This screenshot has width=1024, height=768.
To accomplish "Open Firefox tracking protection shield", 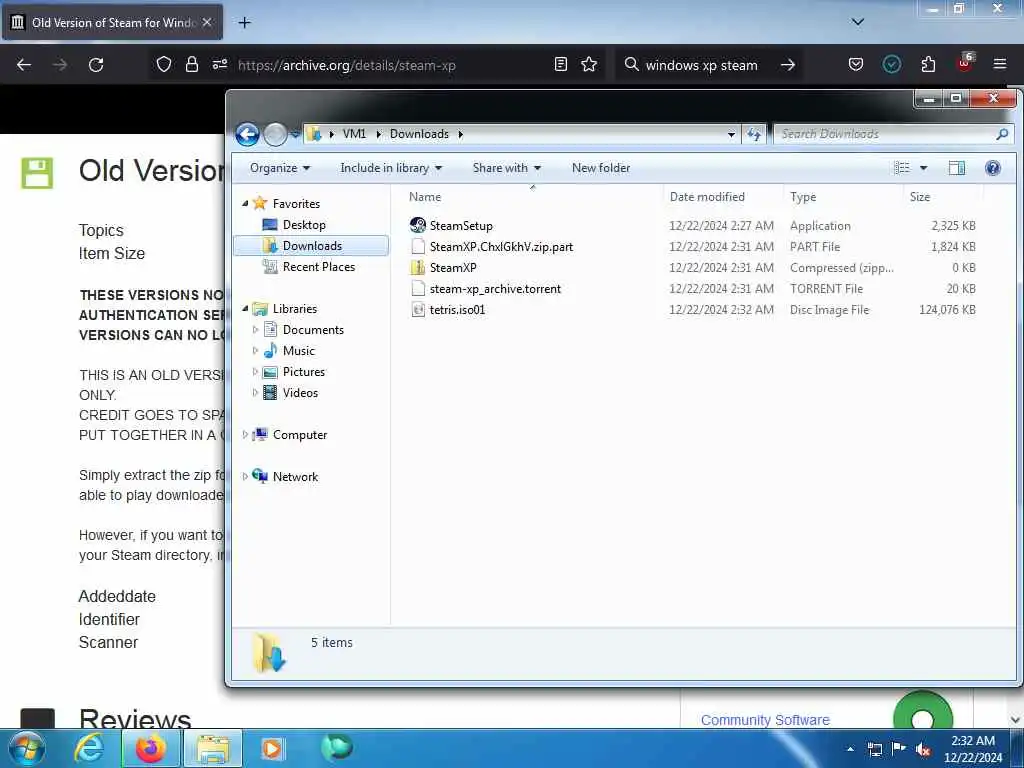I will point(164,64).
